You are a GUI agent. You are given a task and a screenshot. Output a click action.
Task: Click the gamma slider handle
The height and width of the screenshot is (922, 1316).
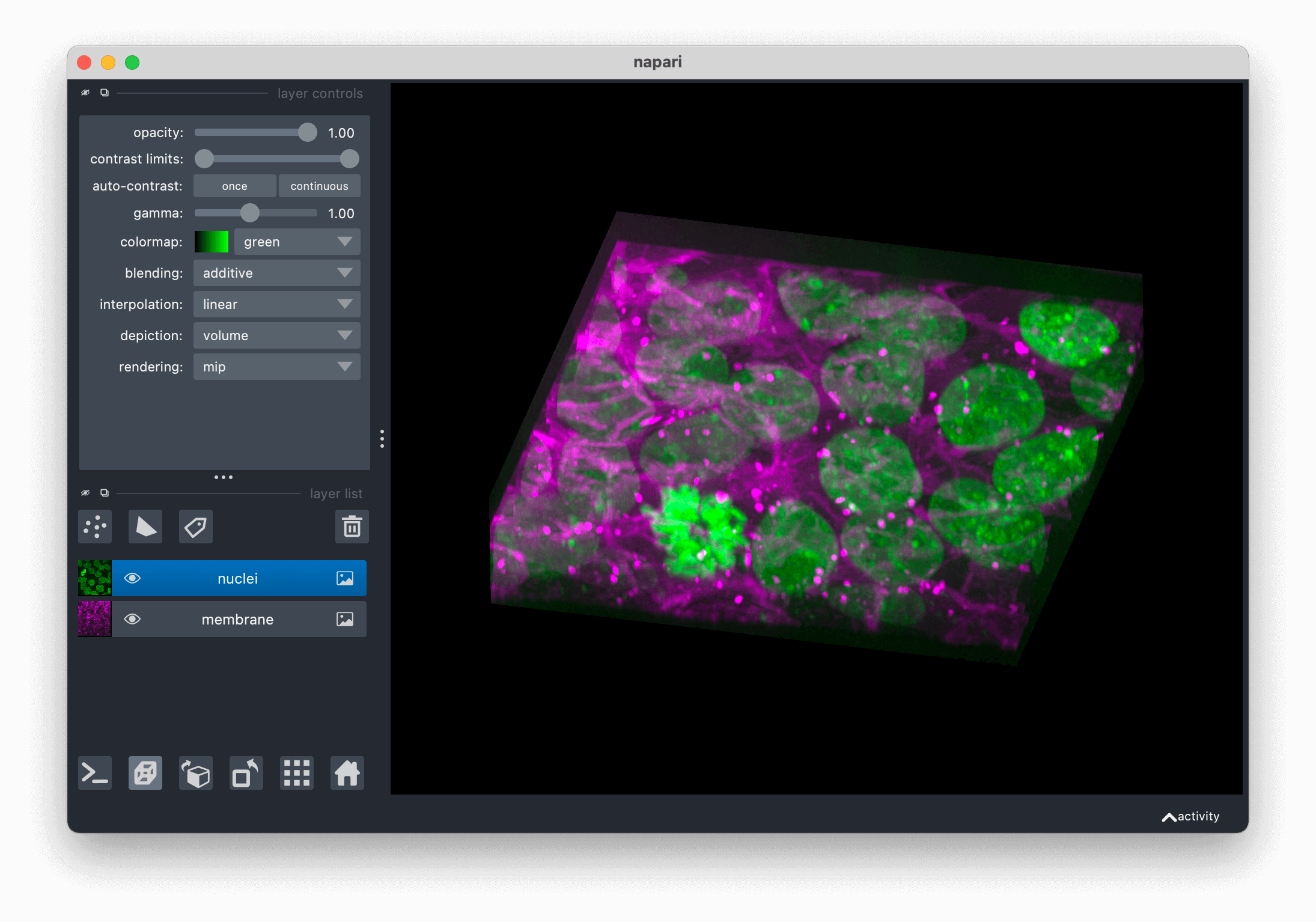point(250,213)
